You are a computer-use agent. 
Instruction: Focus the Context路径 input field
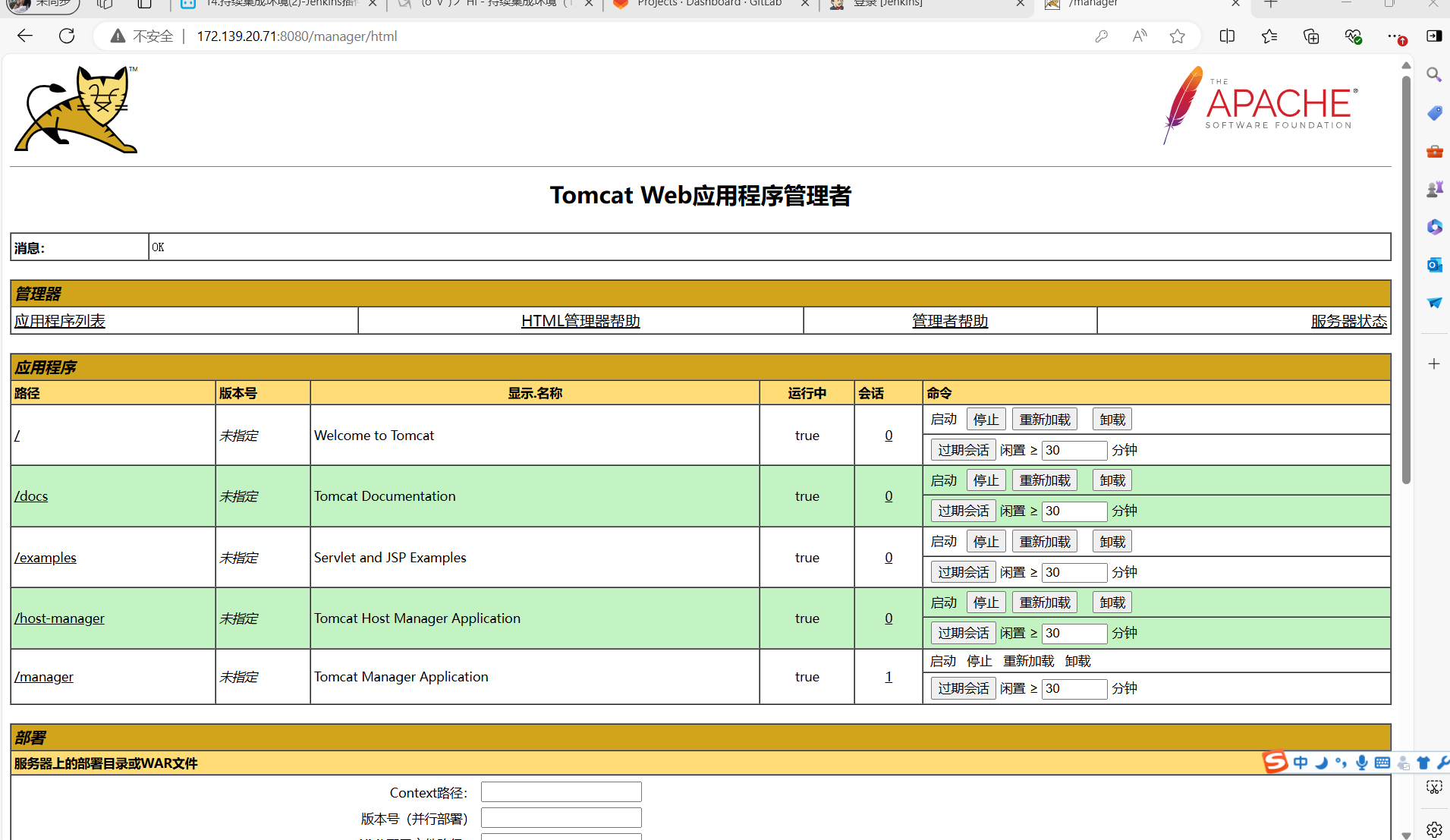561,792
